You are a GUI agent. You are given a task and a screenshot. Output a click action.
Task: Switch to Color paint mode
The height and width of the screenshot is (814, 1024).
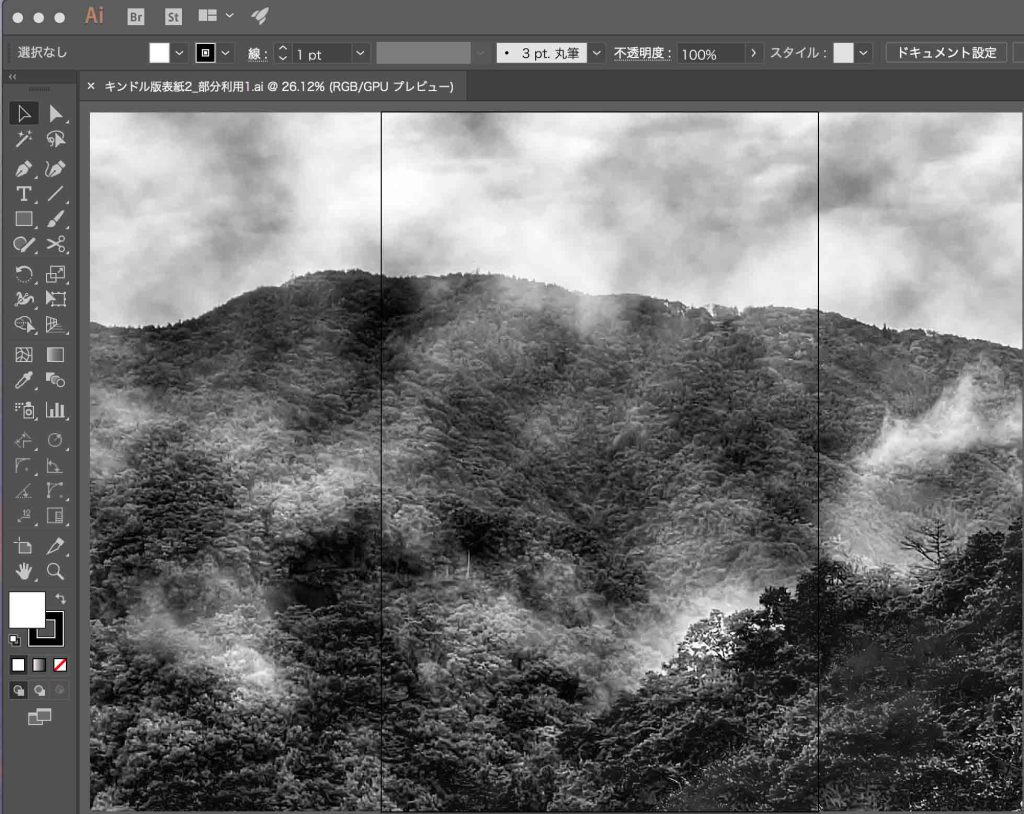click(18, 665)
